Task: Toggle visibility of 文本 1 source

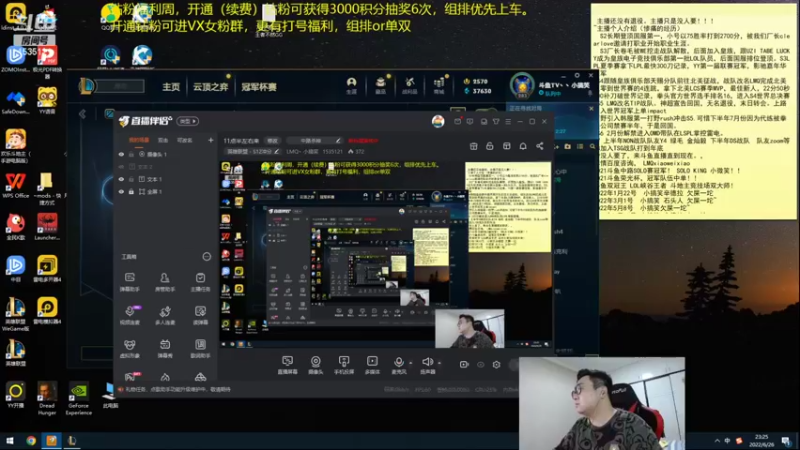Action: tap(121, 179)
